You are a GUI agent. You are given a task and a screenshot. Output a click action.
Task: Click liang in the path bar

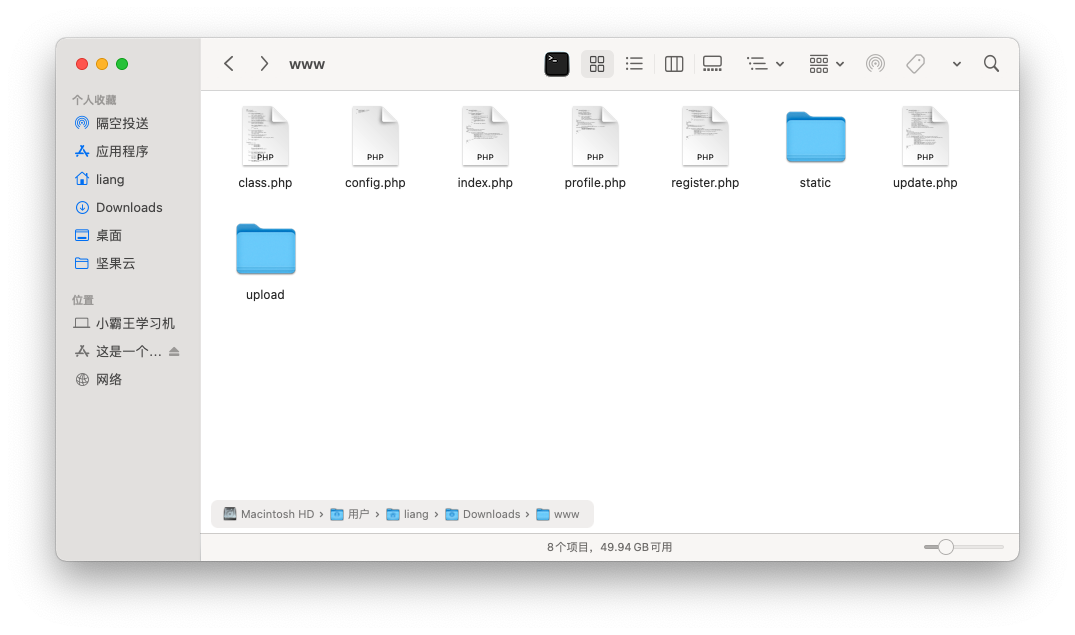pyautogui.click(x=407, y=514)
